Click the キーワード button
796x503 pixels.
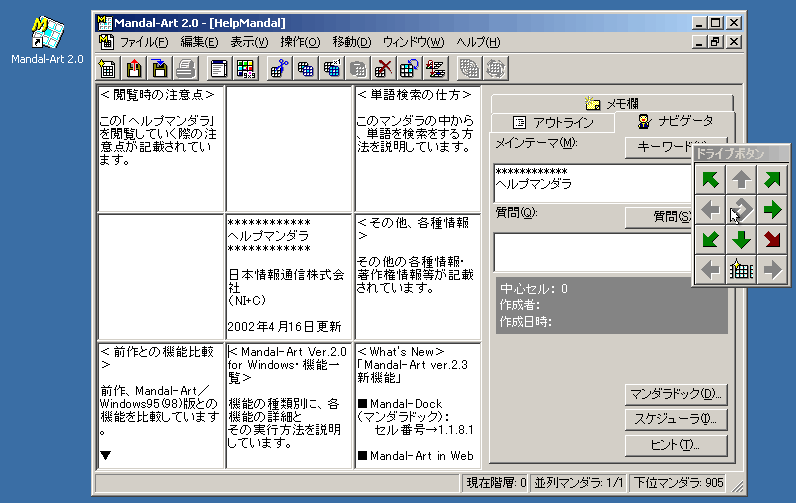click(658, 147)
